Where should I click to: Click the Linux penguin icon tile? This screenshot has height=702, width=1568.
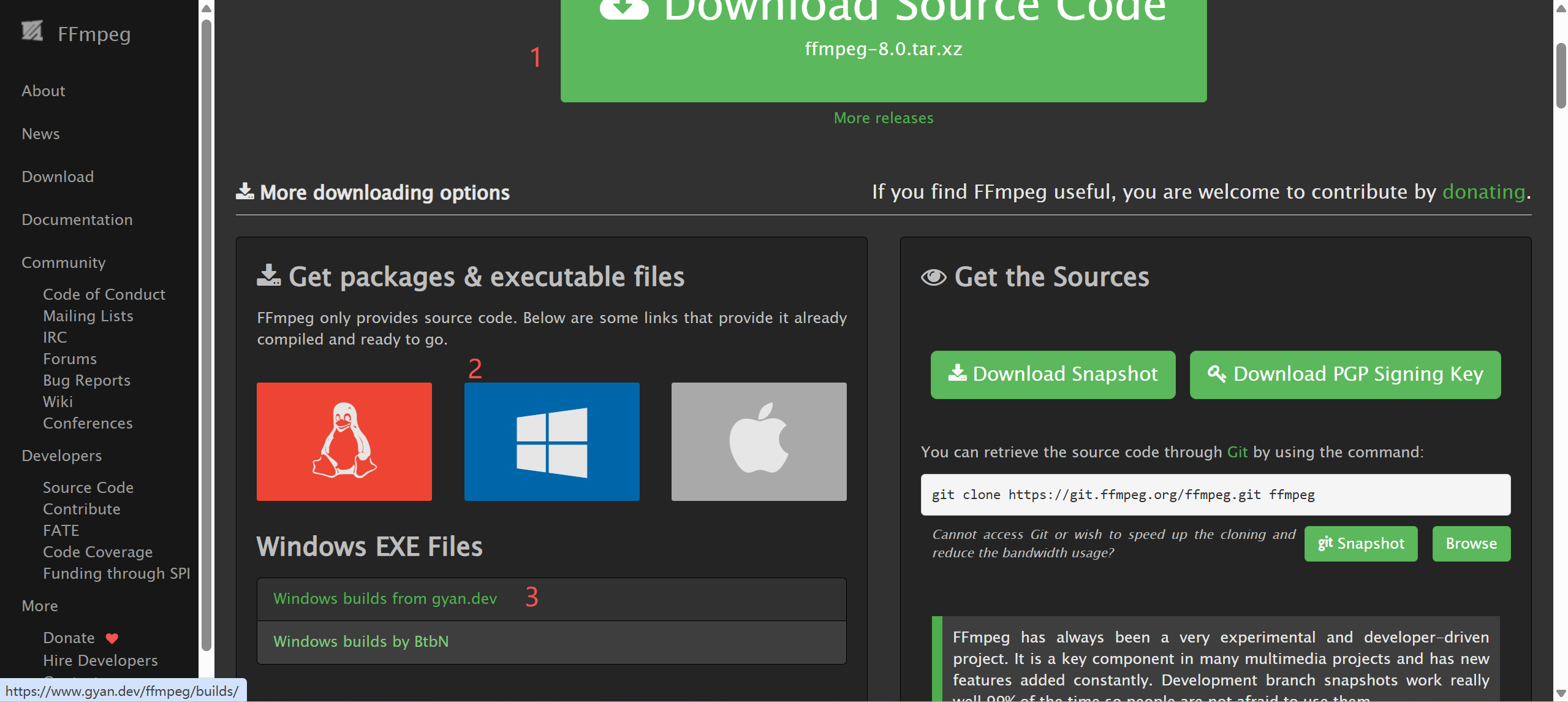[x=344, y=441]
